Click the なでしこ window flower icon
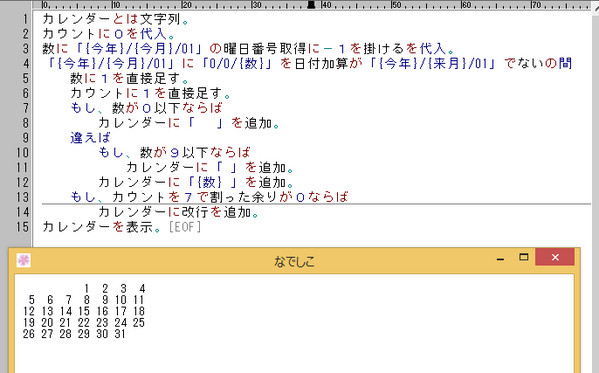The image size is (599, 373). click(x=24, y=260)
